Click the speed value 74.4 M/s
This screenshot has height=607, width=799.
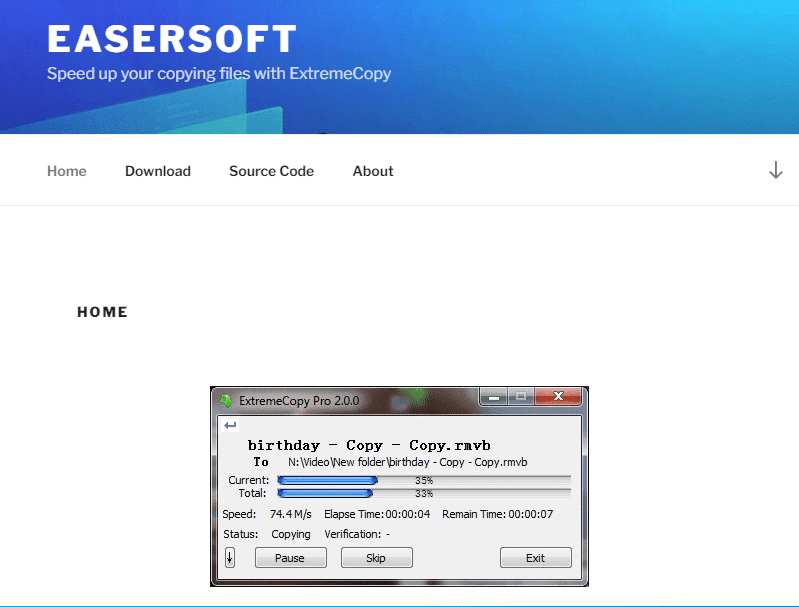(290, 514)
